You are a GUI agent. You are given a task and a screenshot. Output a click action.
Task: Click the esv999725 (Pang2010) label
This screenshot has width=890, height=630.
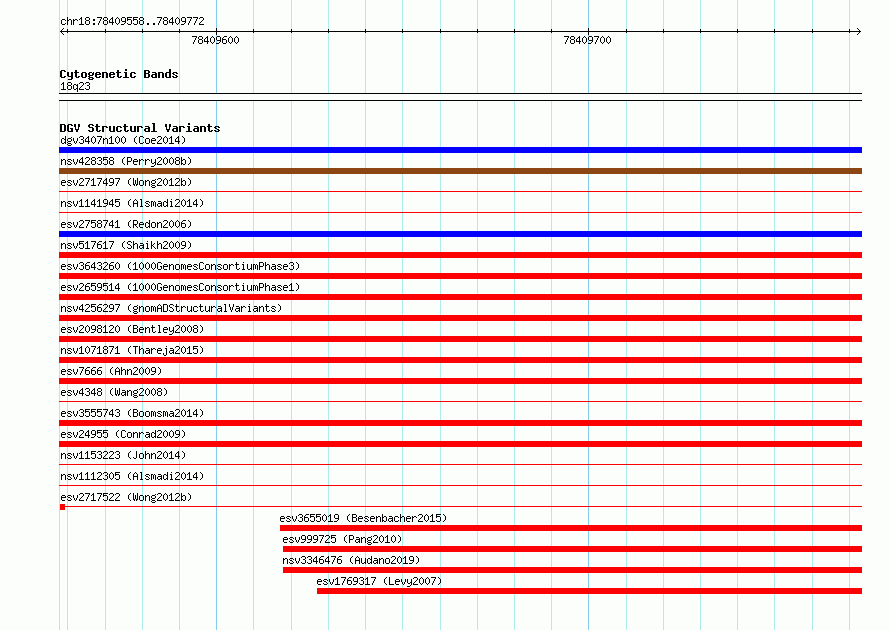pyautogui.click(x=342, y=539)
